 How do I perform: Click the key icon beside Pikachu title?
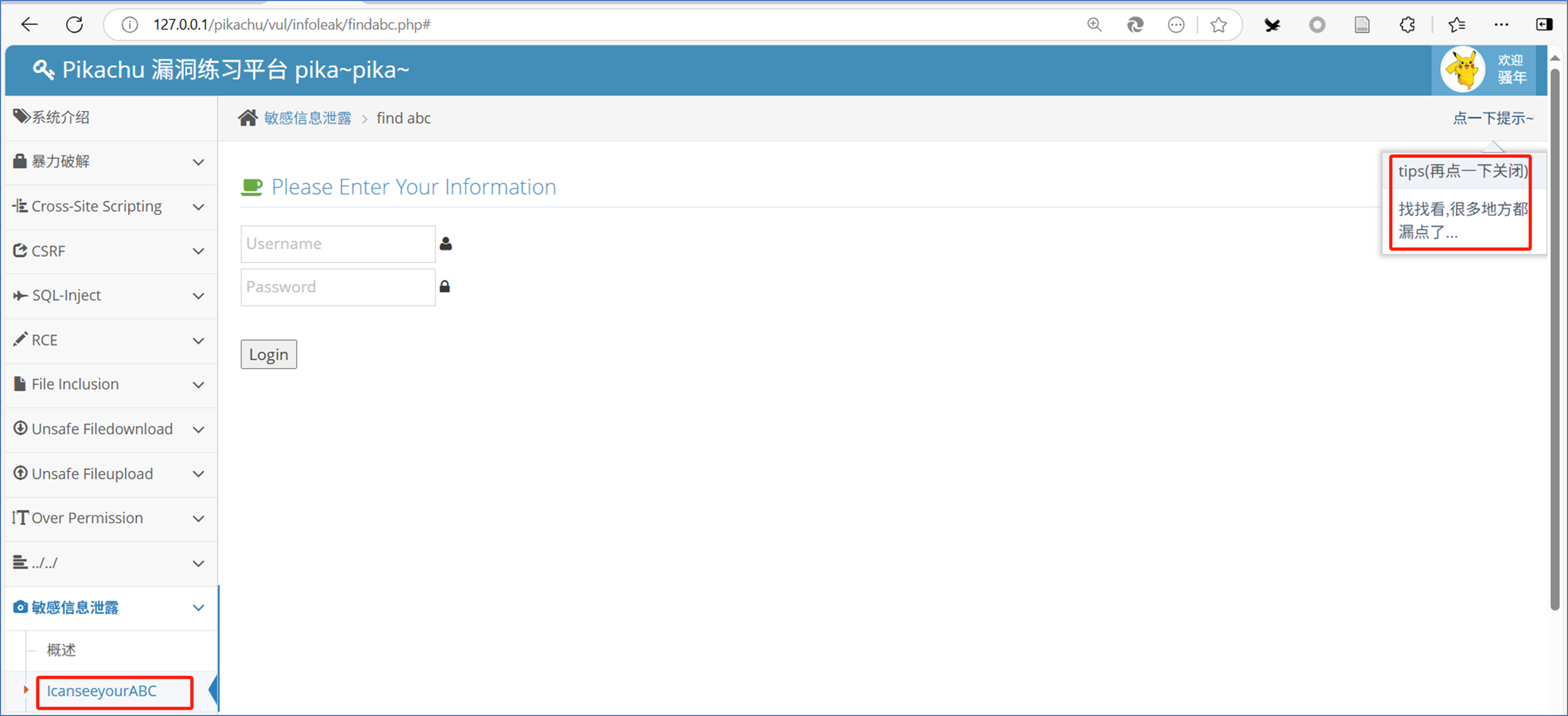pyautogui.click(x=43, y=69)
